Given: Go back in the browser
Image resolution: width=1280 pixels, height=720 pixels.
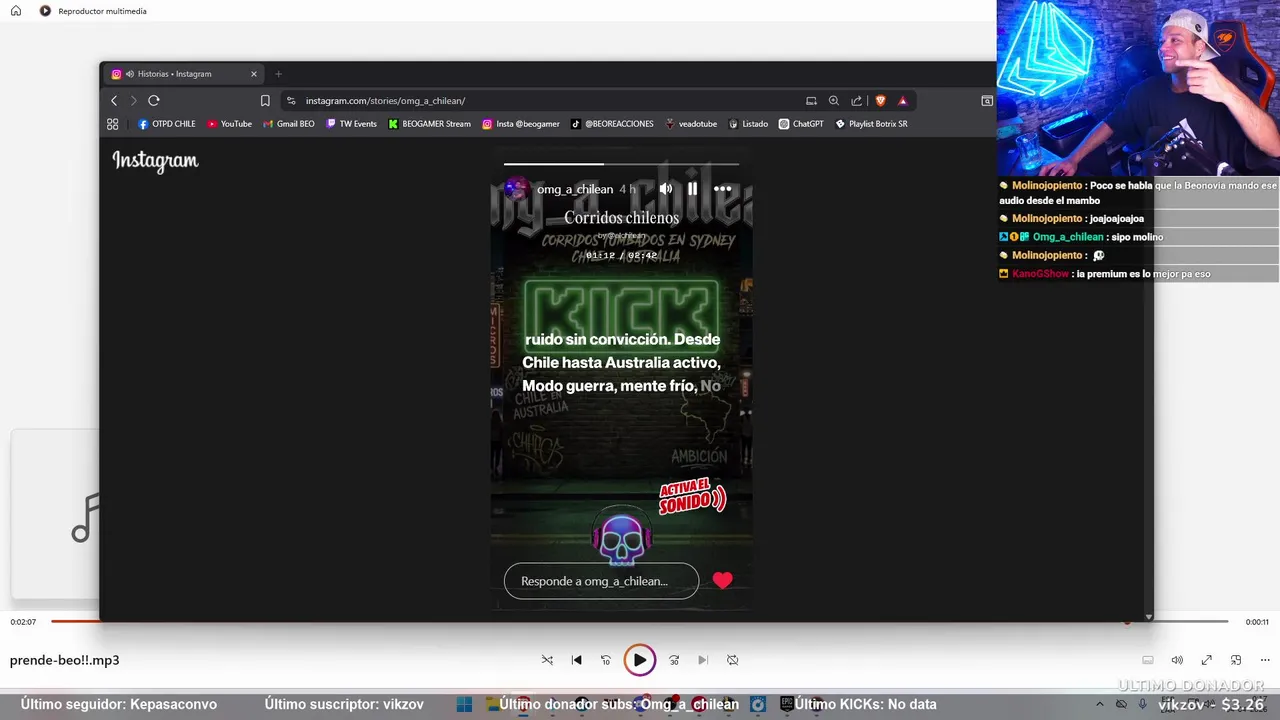Looking at the screenshot, I should click(114, 100).
